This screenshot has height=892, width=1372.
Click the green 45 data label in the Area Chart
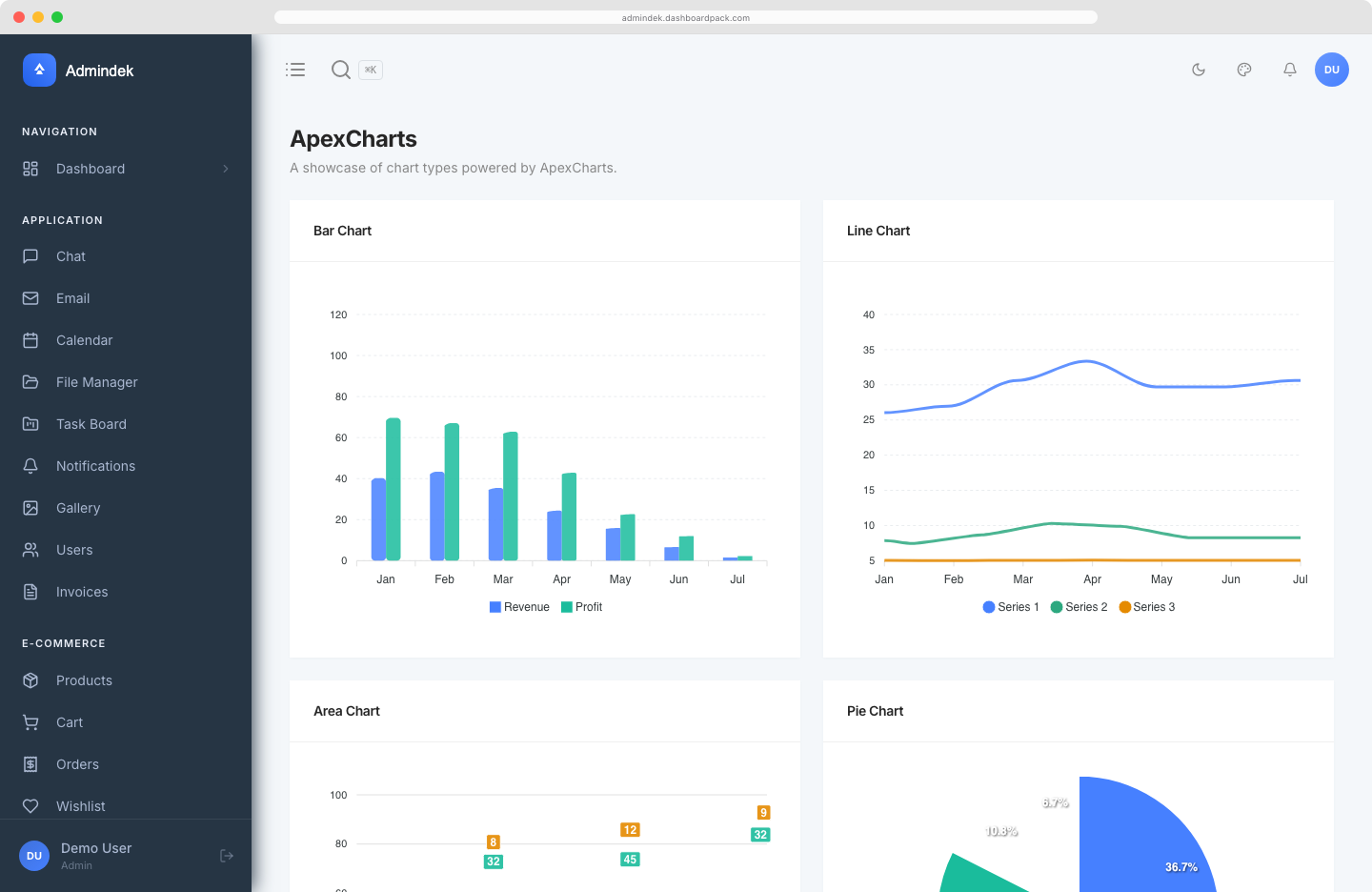click(x=630, y=860)
